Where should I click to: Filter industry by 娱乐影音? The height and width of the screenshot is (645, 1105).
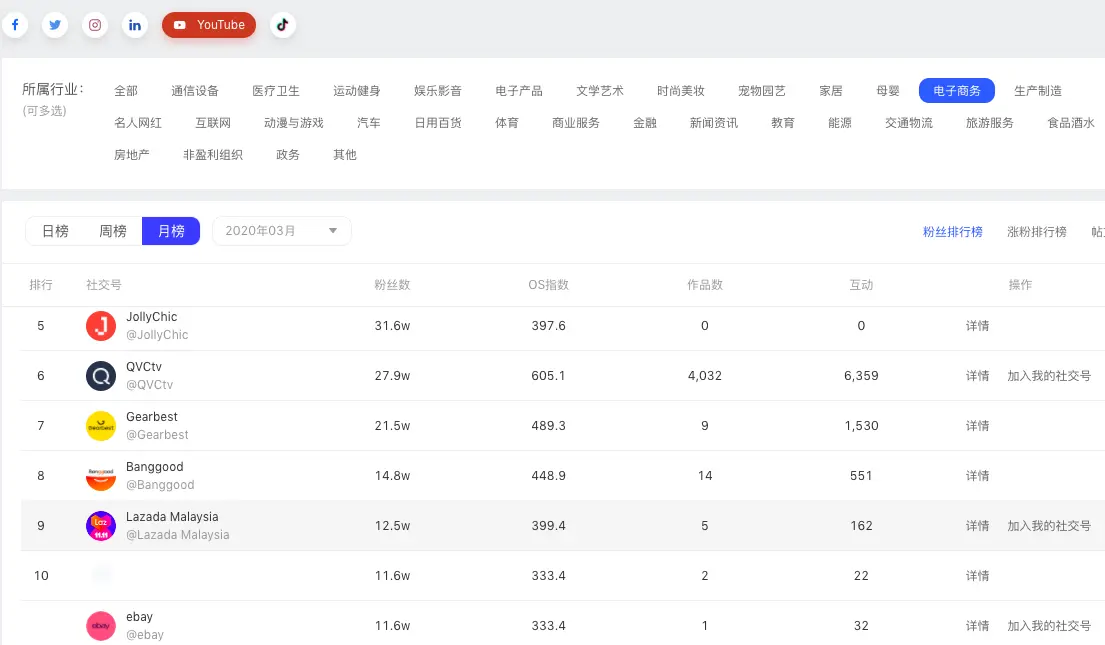438,90
